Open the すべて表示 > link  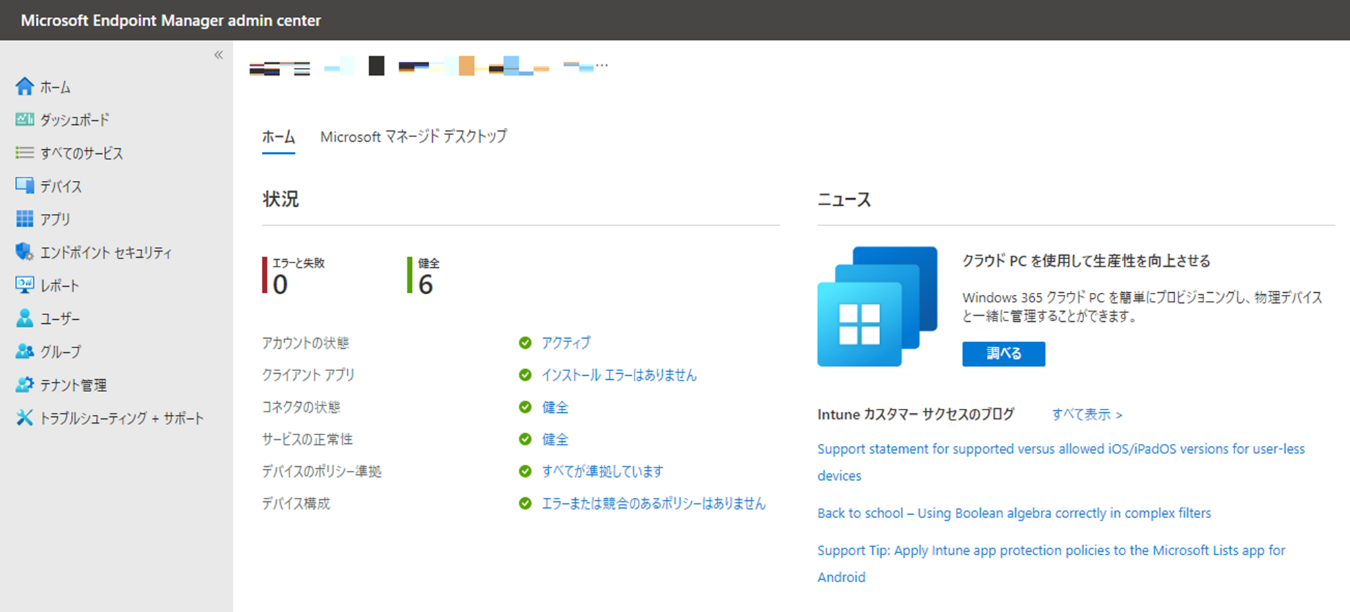tap(1087, 414)
